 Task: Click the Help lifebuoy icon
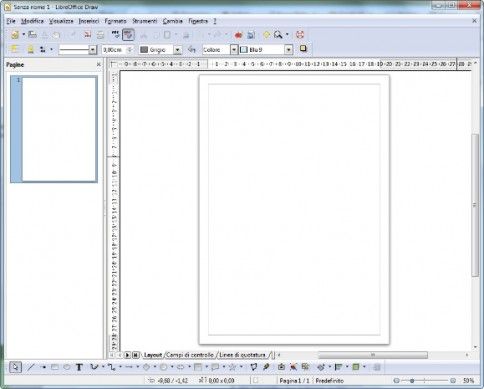click(300, 35)
